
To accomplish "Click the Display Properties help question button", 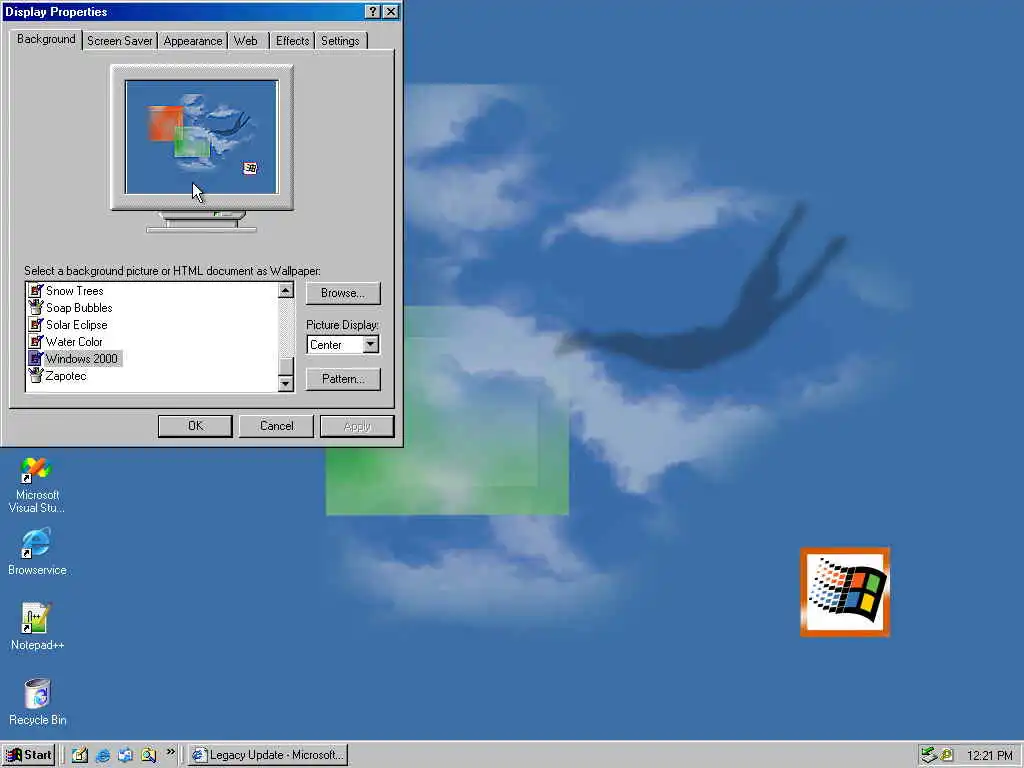I will coord(373,12).
